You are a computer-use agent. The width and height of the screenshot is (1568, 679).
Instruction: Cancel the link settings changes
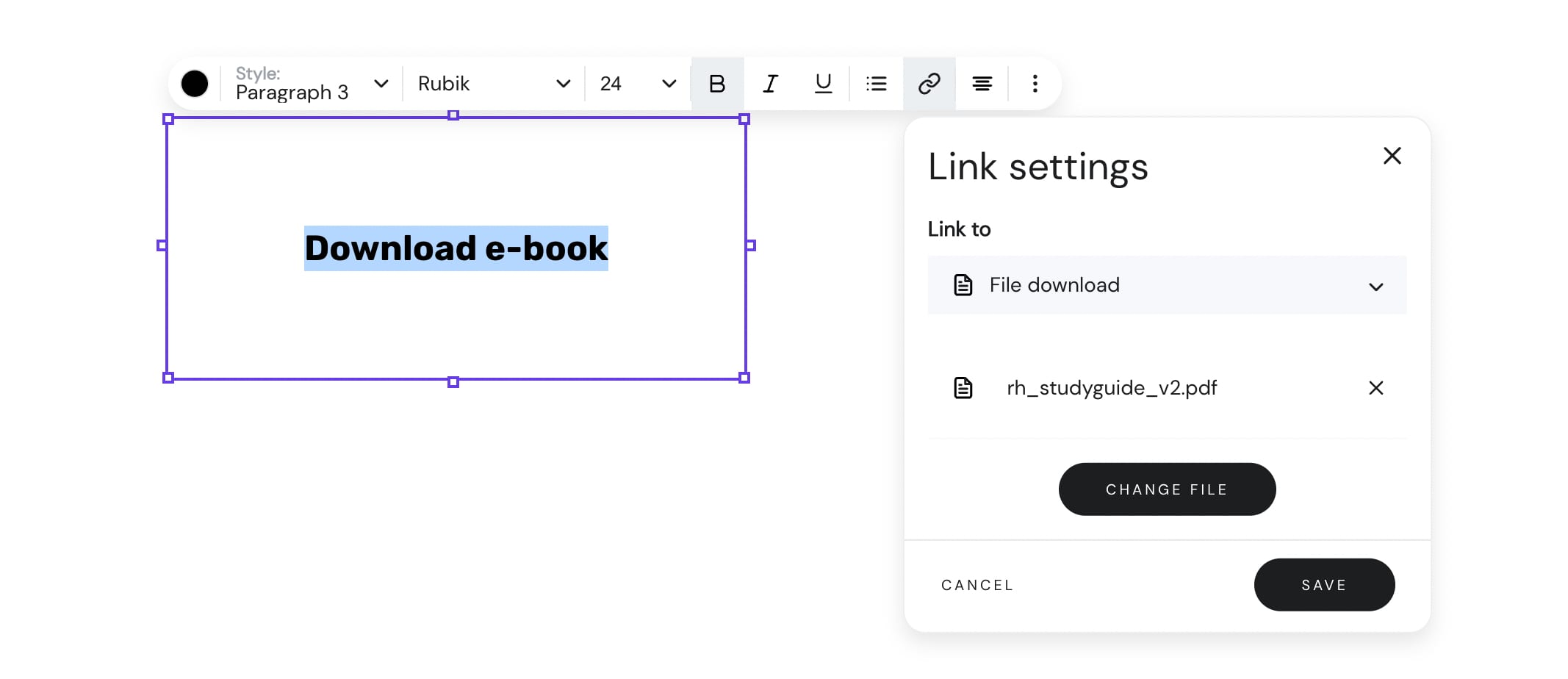(x=977, y=585)
